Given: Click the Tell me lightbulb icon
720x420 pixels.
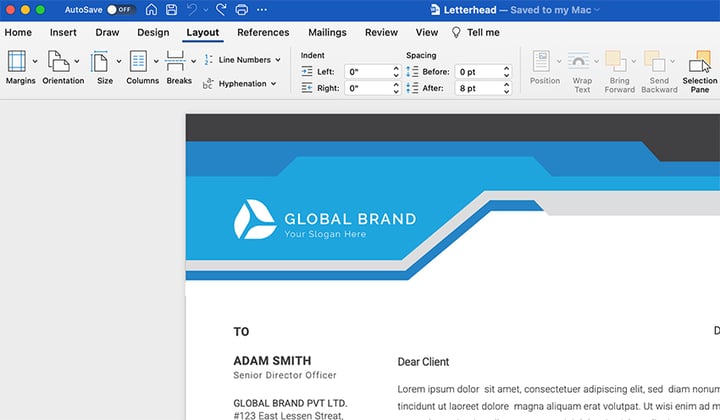Looking at the screenshot, I should click(456, 33).
